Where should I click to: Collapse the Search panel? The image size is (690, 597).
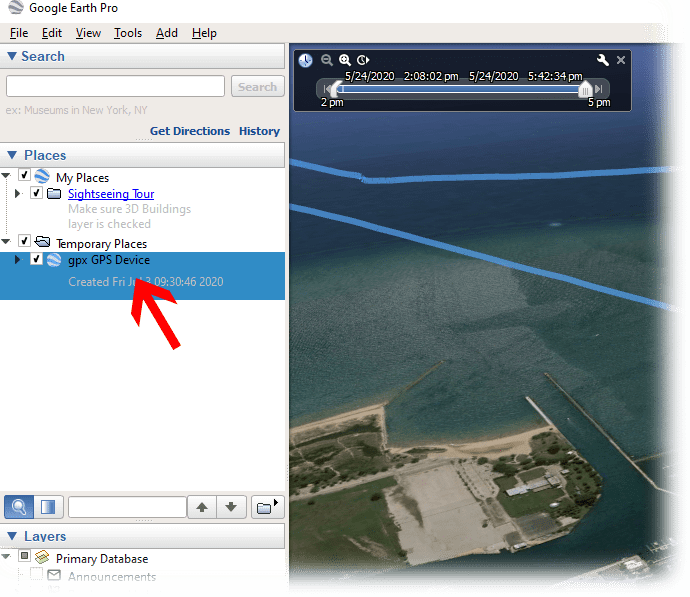pyautogui.click(x=12, y=56)
